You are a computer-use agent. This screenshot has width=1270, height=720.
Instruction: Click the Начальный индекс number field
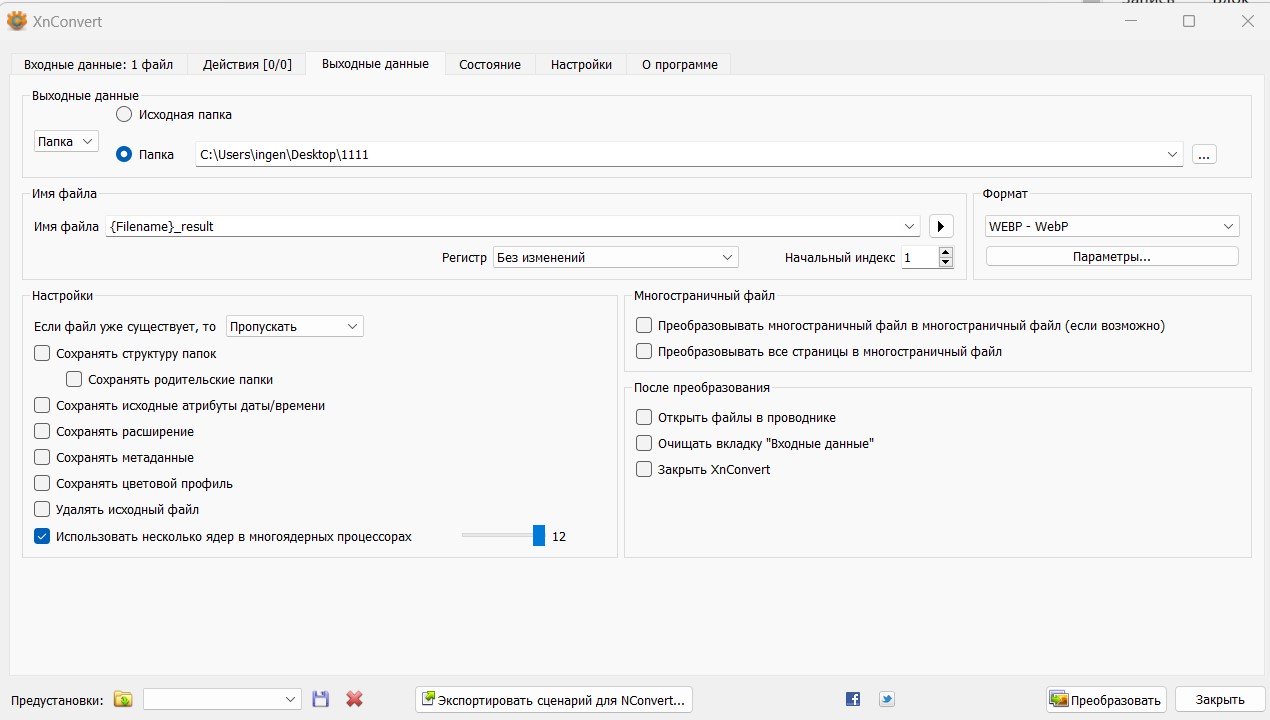919,257
